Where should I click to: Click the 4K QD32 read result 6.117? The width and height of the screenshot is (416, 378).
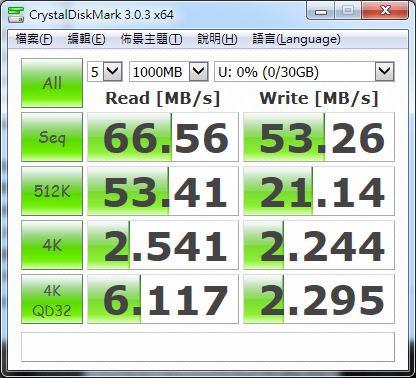[163, 299]
